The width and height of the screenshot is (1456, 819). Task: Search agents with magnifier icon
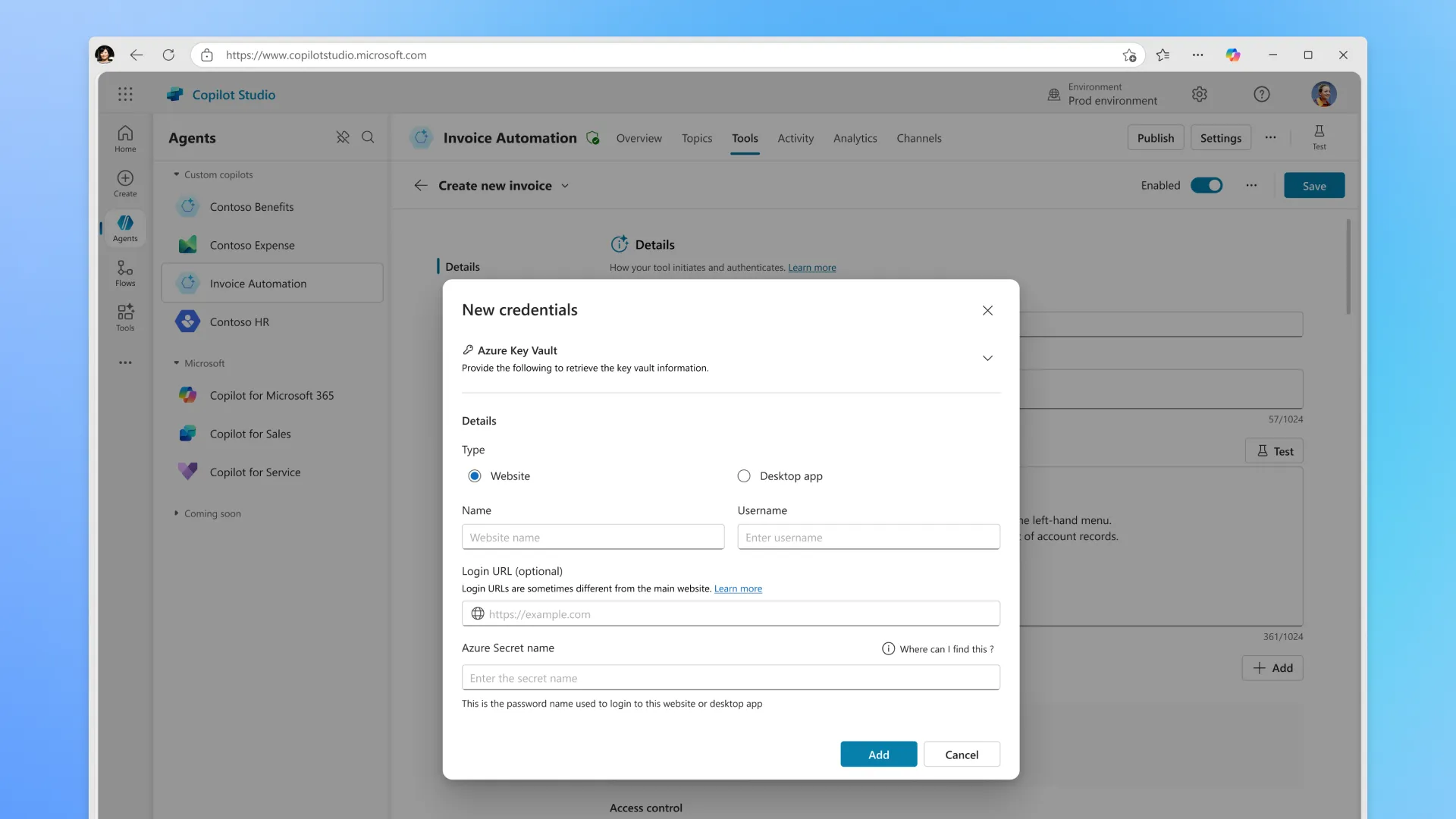click(x=368, y=137)
